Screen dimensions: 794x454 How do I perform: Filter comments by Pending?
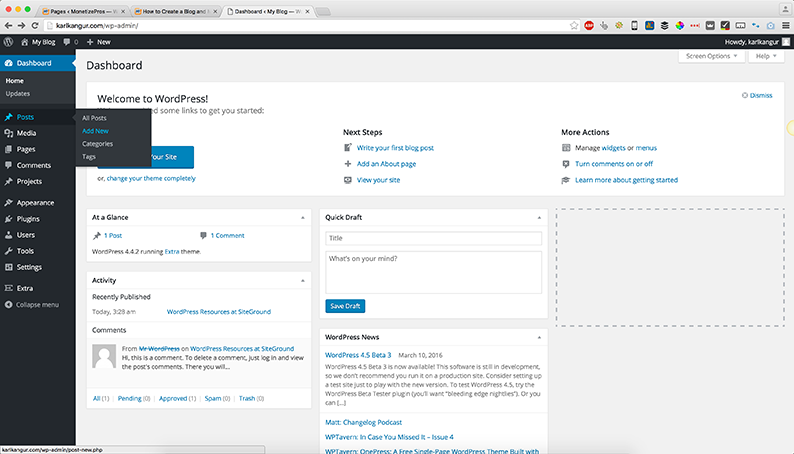[x=130, y=398]
